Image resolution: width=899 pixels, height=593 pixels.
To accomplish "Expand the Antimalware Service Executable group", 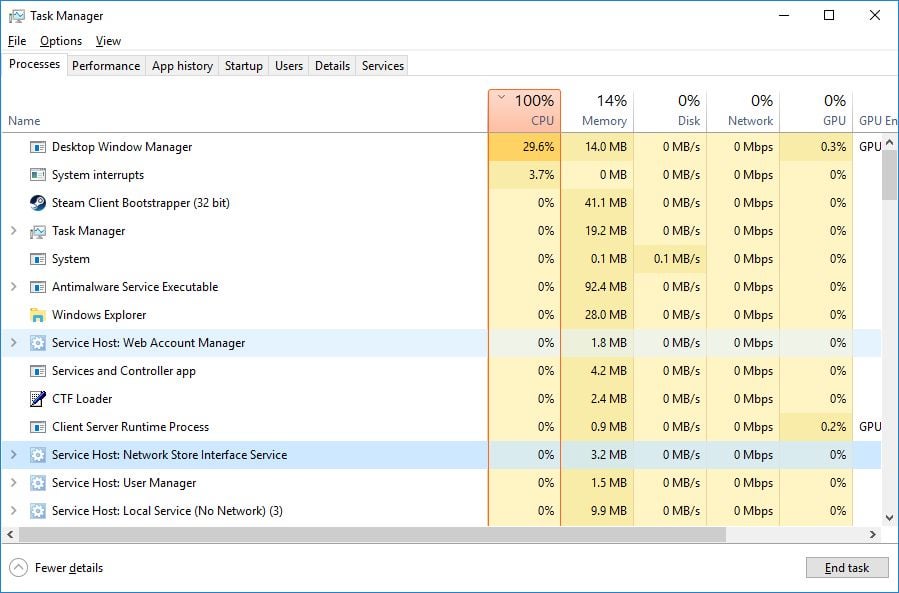I will point(13,287).
